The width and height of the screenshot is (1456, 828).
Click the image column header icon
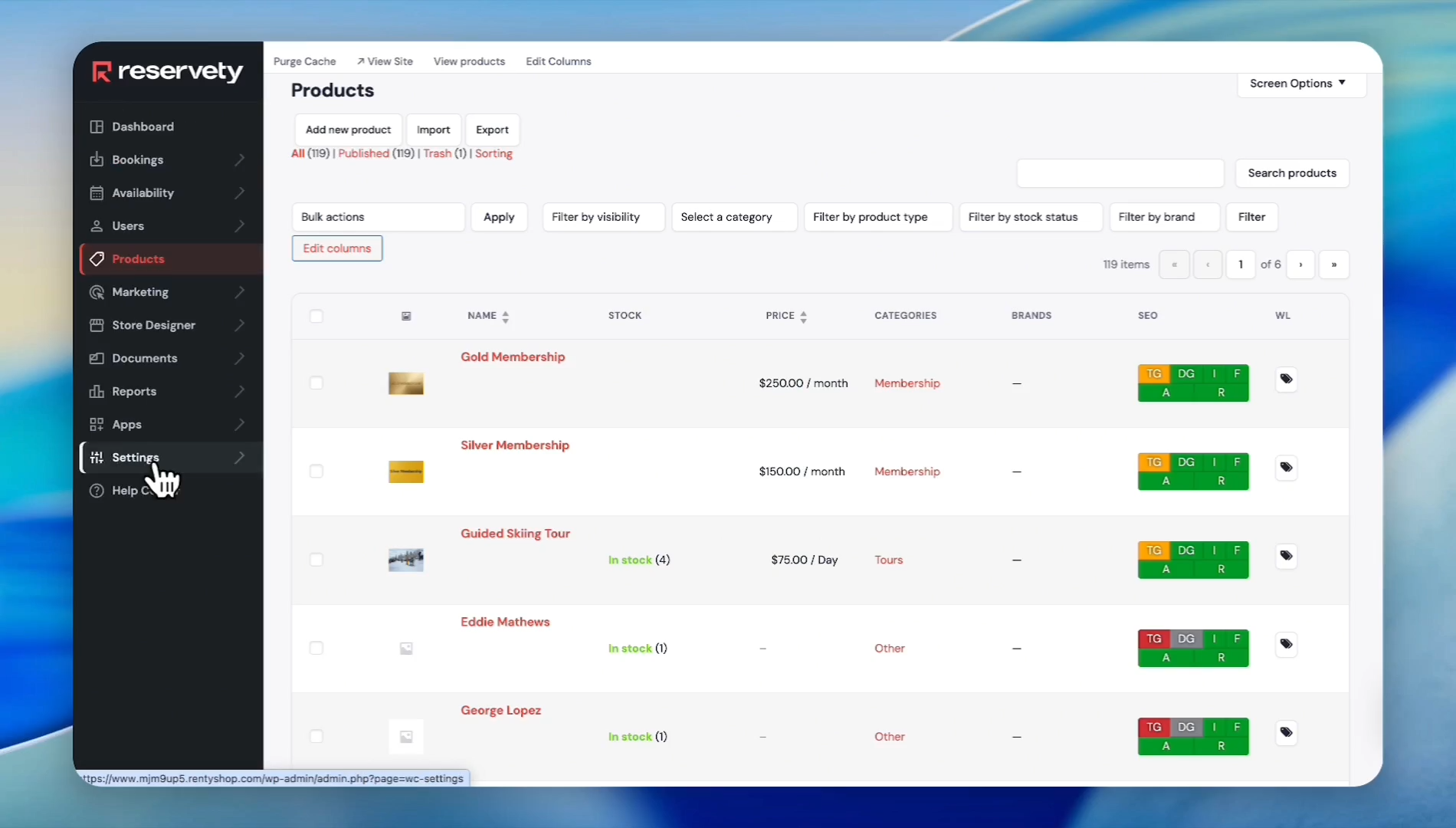pos(406,316)
